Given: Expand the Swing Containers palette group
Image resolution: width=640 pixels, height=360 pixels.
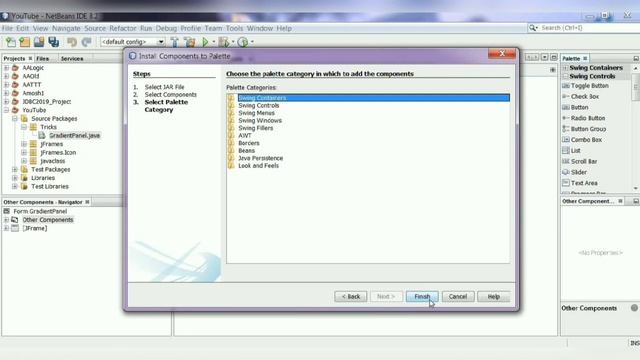Looking at the screenshot, I should click(565, 68).
